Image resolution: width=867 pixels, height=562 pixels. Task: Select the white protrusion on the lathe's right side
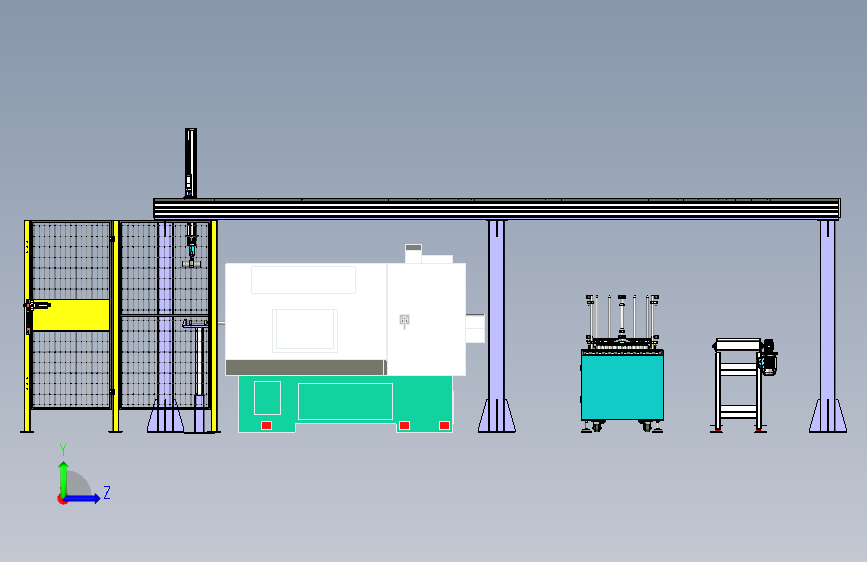tap(475, 329)
